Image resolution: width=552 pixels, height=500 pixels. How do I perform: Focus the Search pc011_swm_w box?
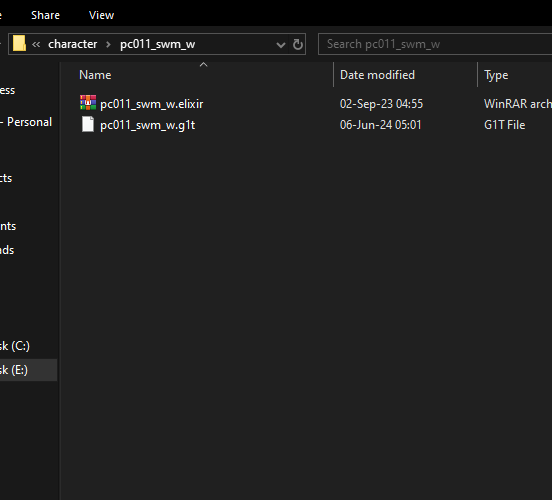435,44
